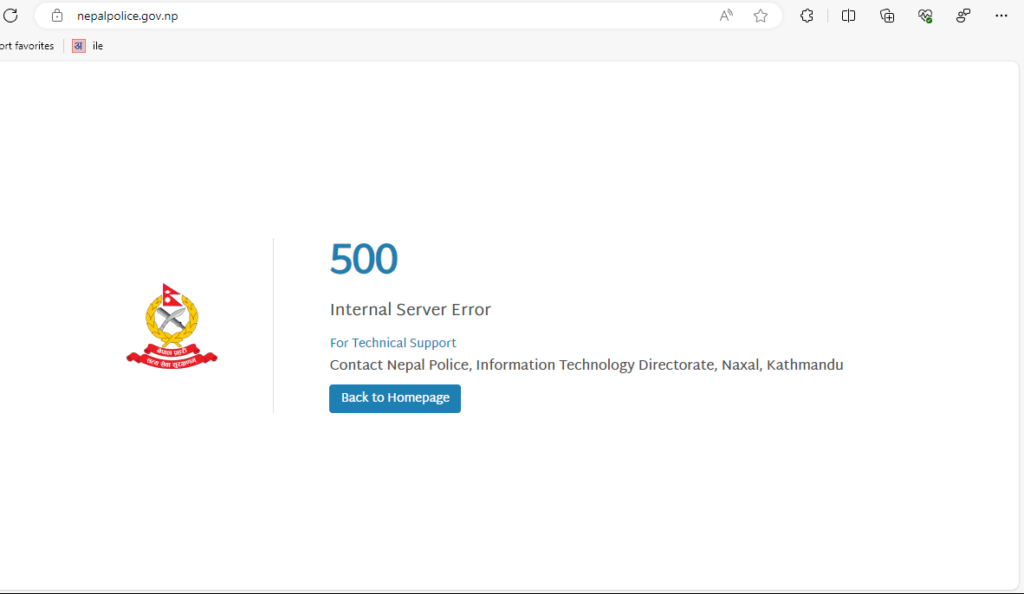Open Settings and more ellipsis menu

click(x=1001, y=15)
